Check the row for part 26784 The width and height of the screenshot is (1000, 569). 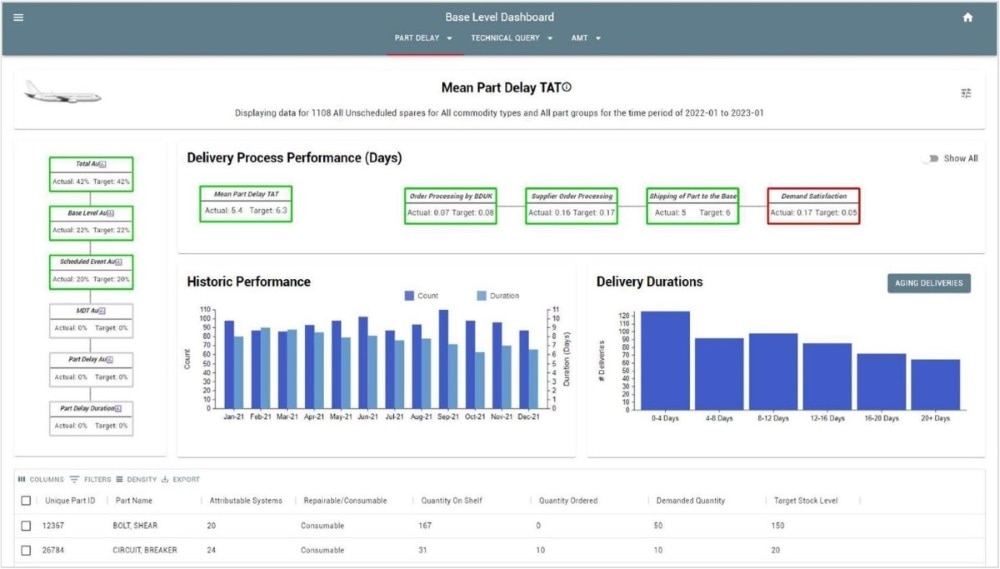tap(26, 550)
